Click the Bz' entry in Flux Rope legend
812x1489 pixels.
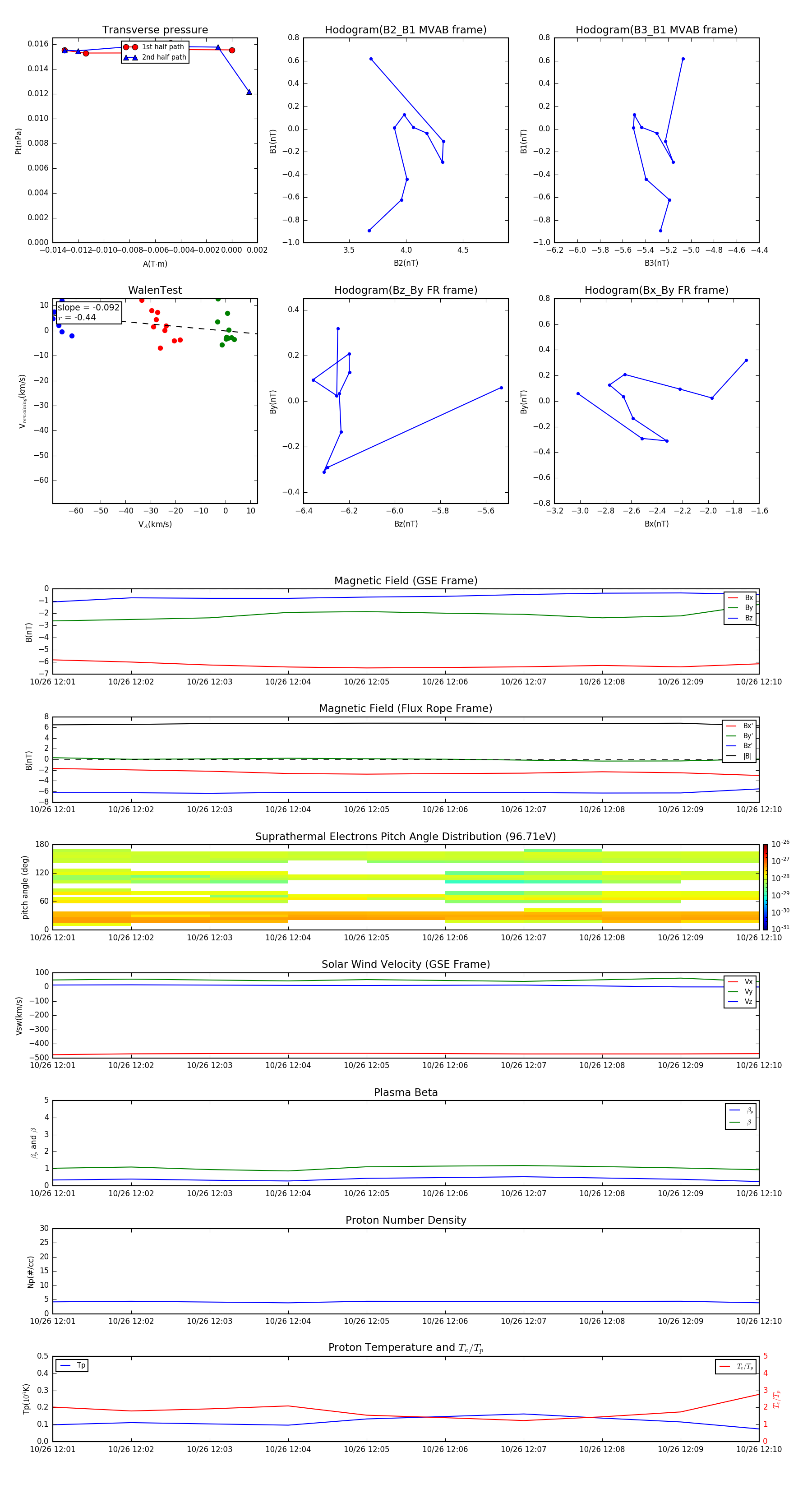click(739, 746)
